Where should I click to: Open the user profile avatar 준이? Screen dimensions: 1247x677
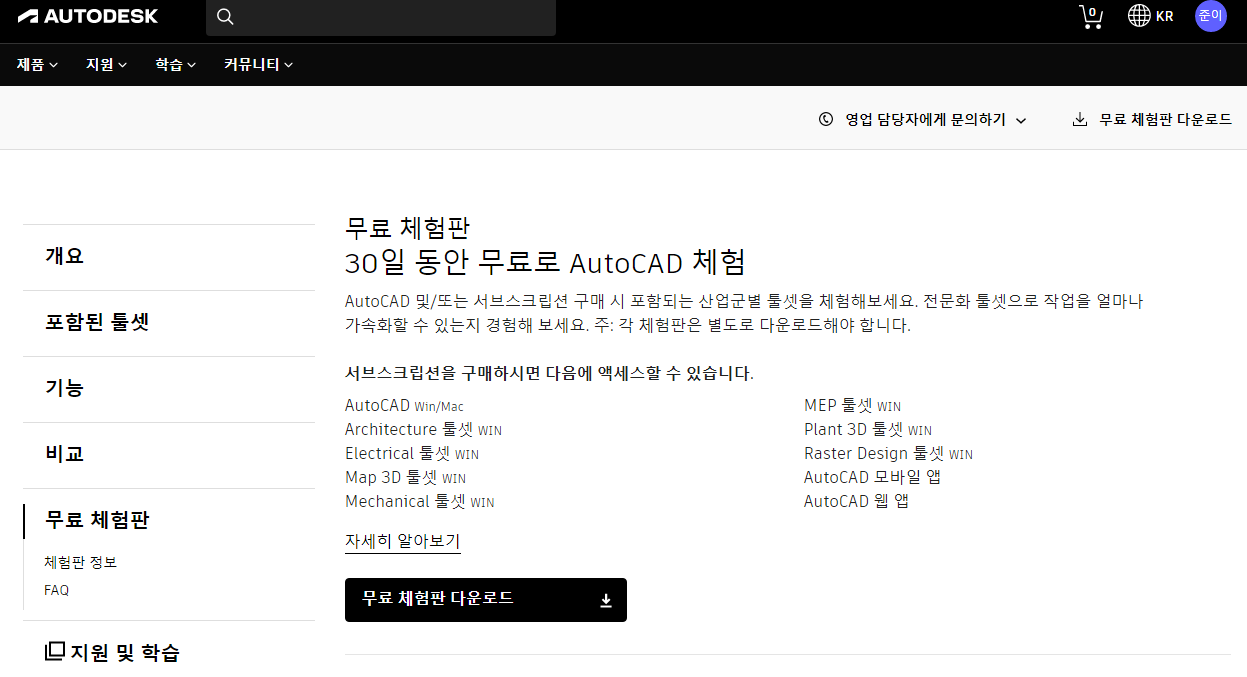[x=1211, y=16]
